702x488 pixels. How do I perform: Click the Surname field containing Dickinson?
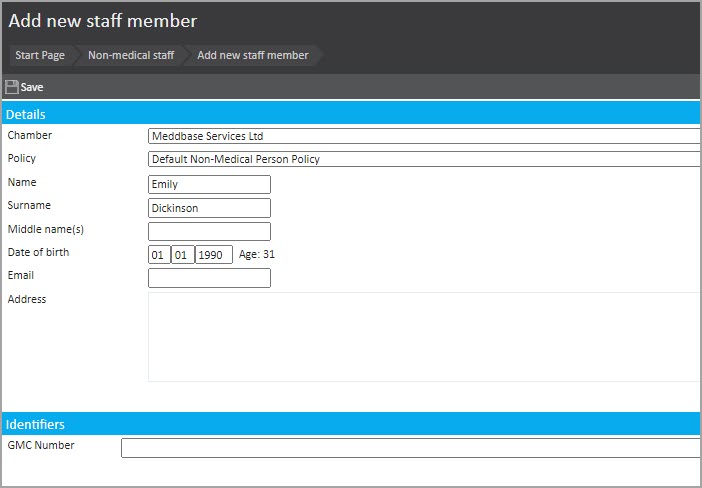pos(209,208)
